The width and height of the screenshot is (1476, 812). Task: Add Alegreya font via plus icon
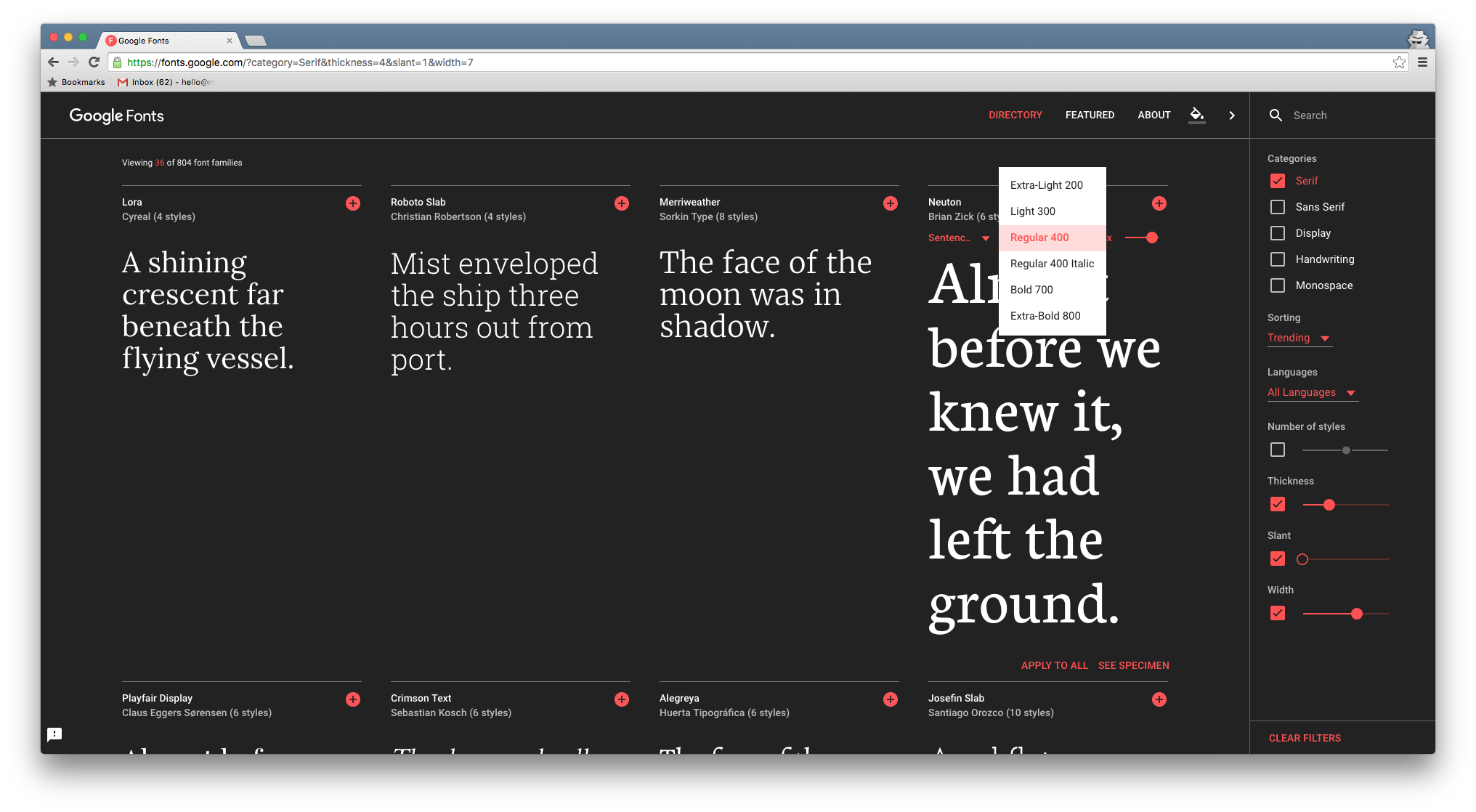coord(891,699)
